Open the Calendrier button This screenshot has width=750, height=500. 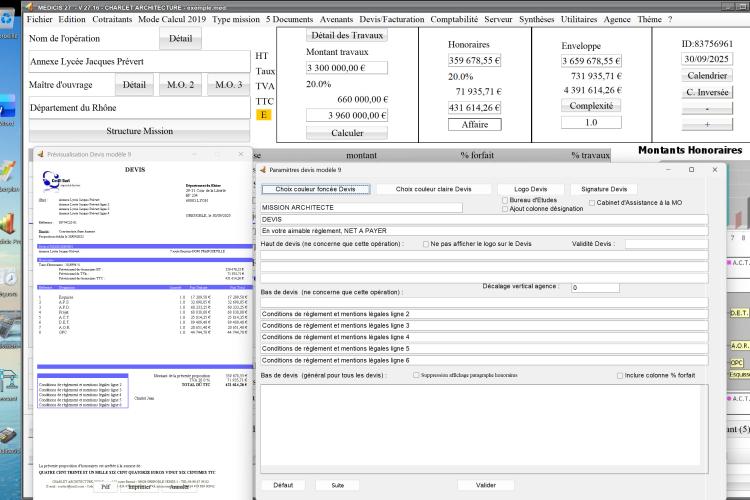(x=707, y=76)
